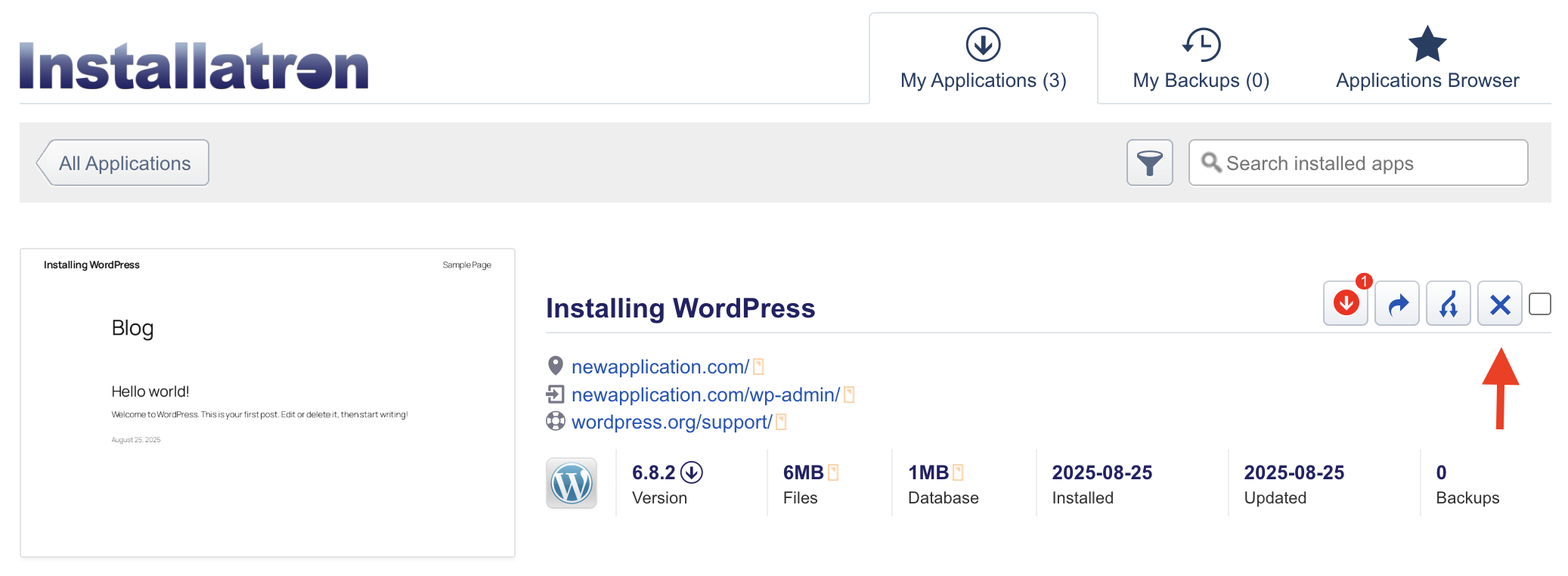This screenshot has width=1568, height=576.
Task: Click the Installed date 2025-08-25
Action: coord(1102,472)
